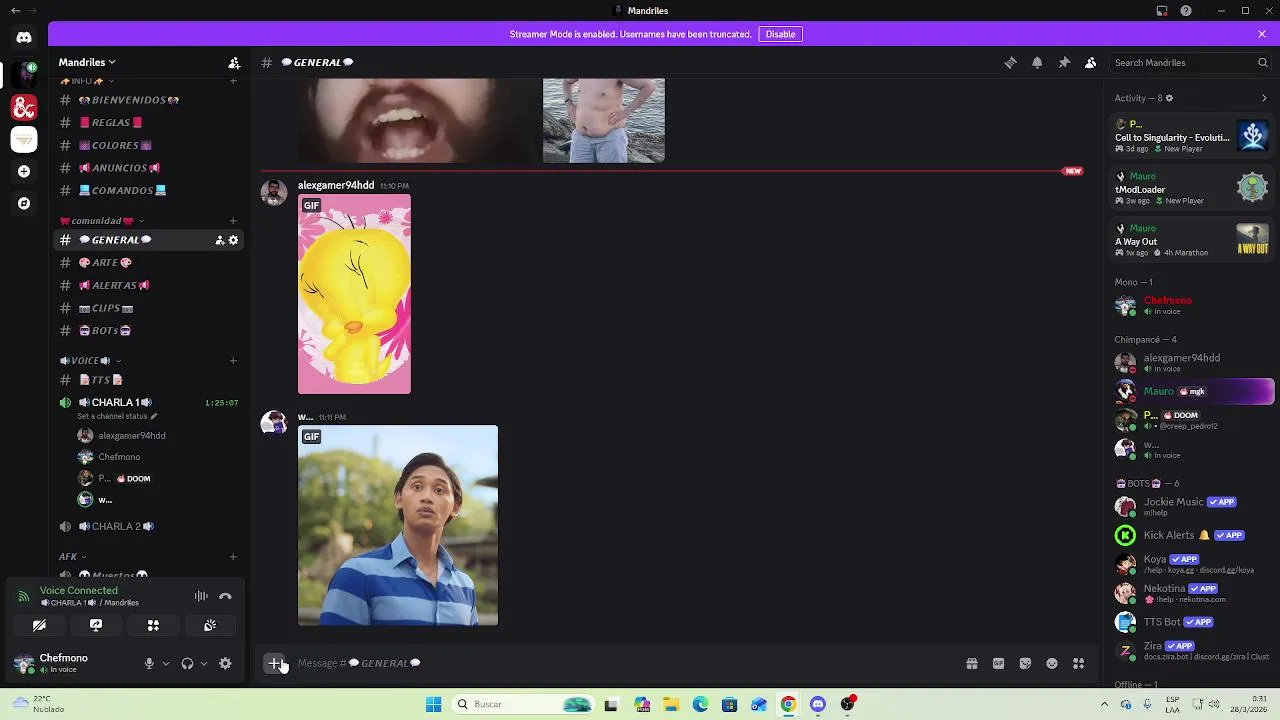Open CLIPS channel

pos(148,308)
